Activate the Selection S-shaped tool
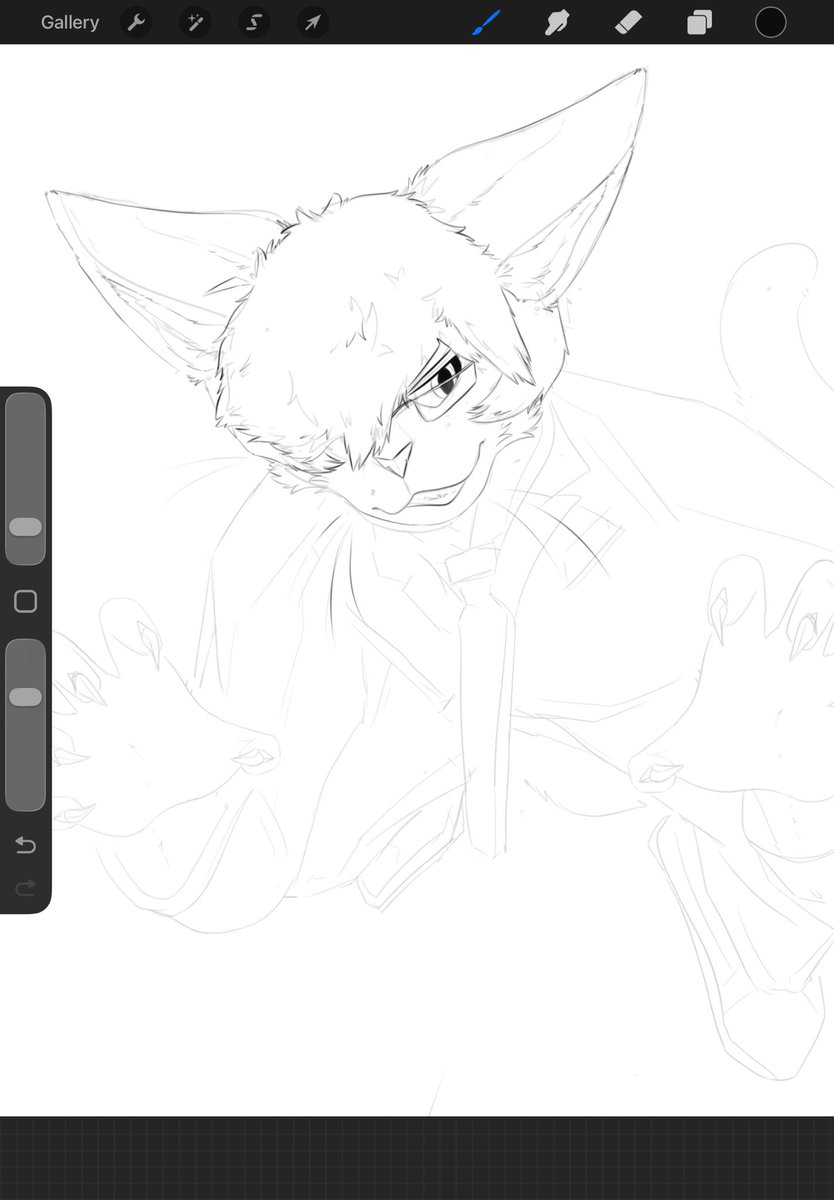Screen dimensions: 834x1200 [x=254, y=22]
